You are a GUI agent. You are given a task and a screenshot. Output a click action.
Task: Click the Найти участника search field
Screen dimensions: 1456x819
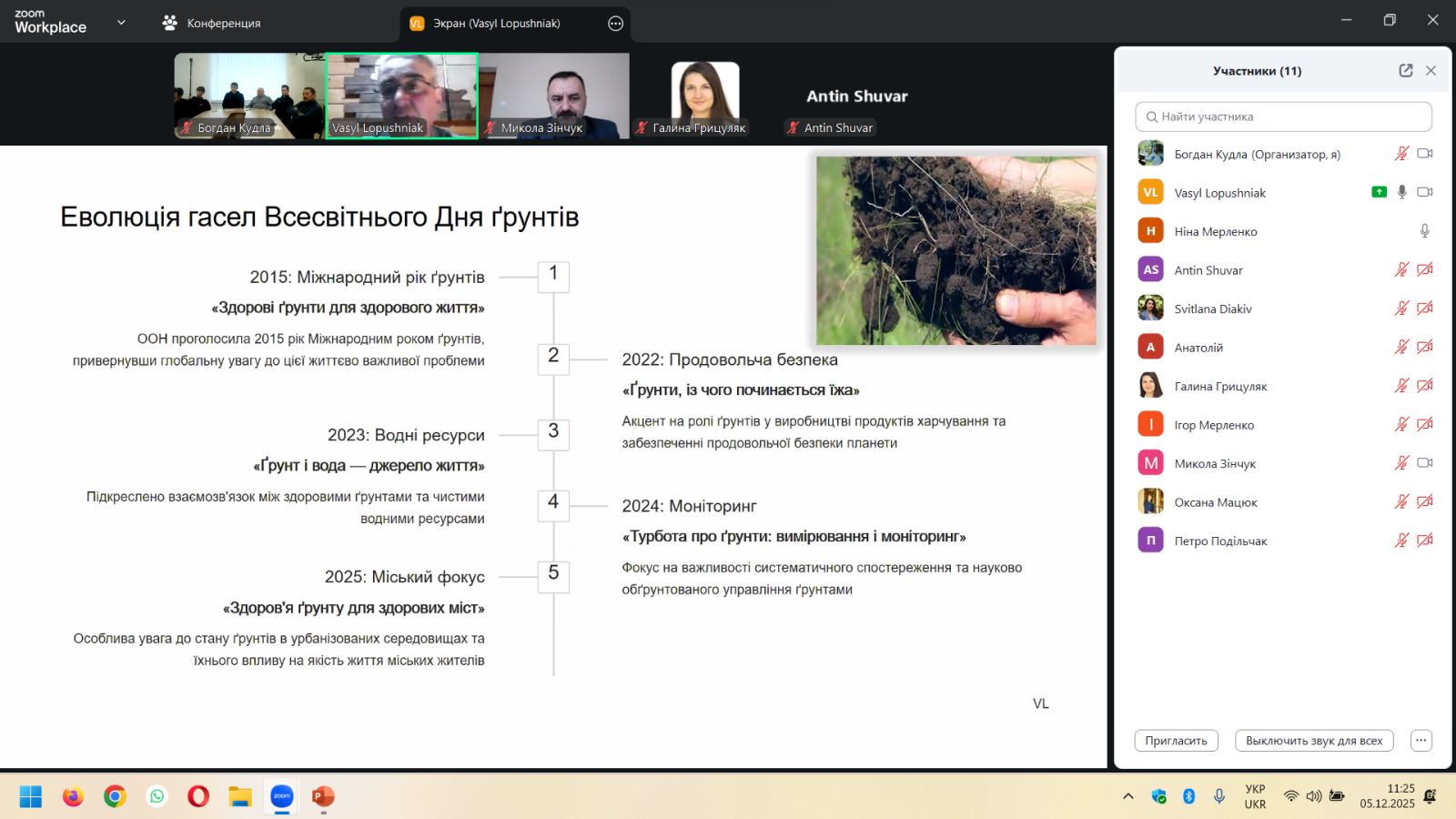(x=1283, y=116)
